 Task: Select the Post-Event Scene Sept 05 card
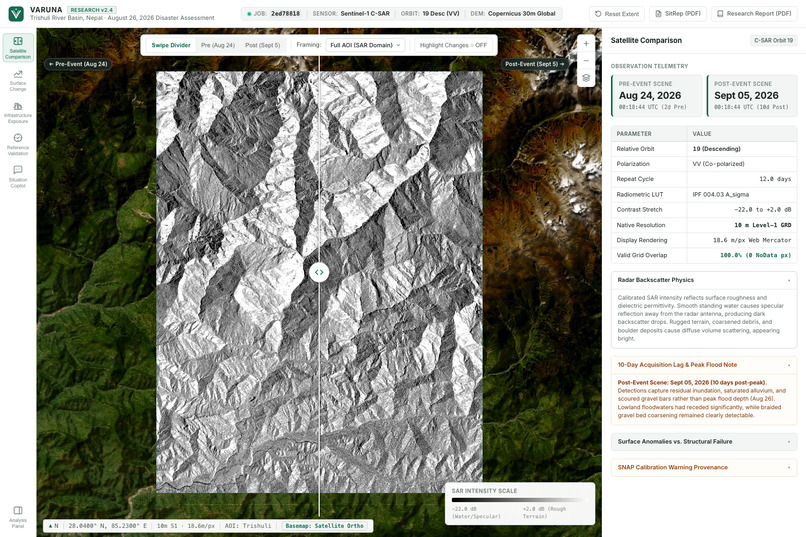tap(752, 96)
